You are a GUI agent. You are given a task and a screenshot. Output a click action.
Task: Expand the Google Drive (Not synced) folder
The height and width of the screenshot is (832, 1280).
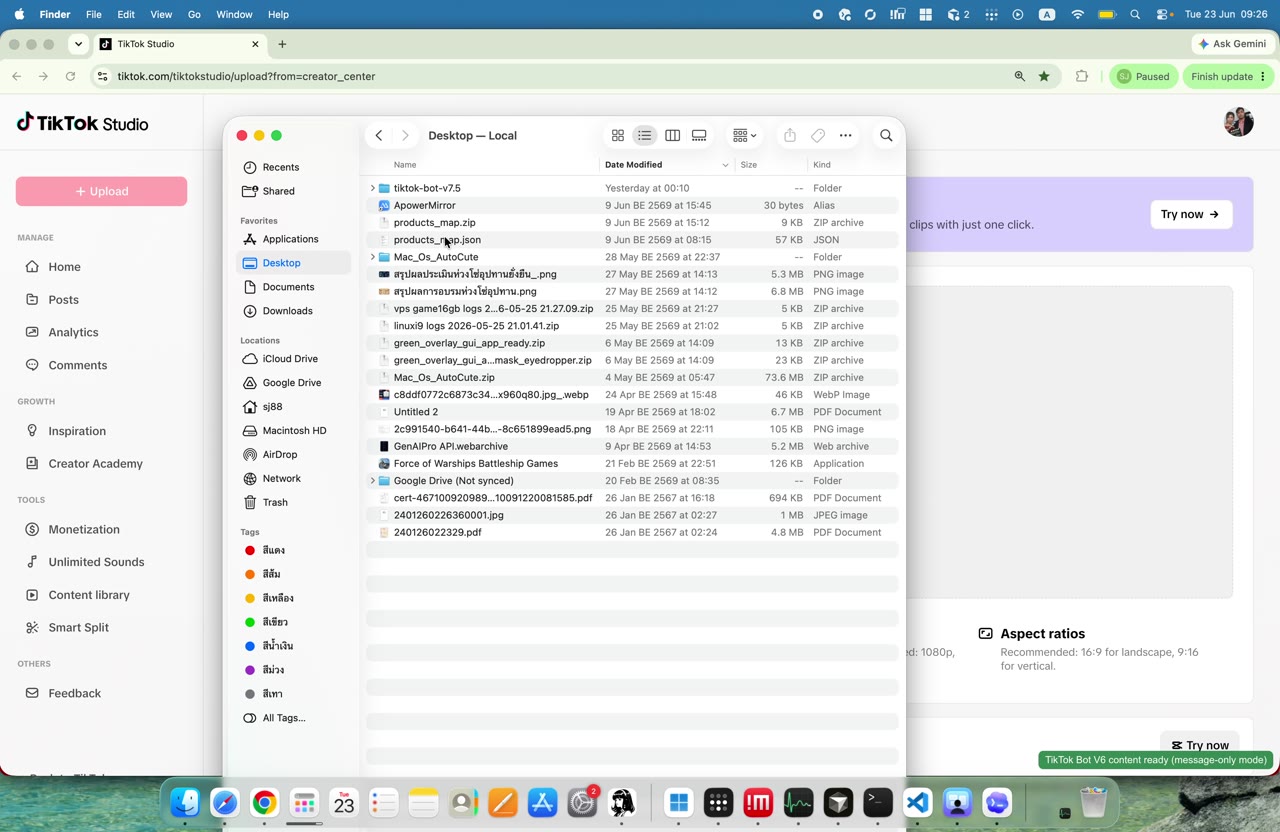(x=373, y=481)
